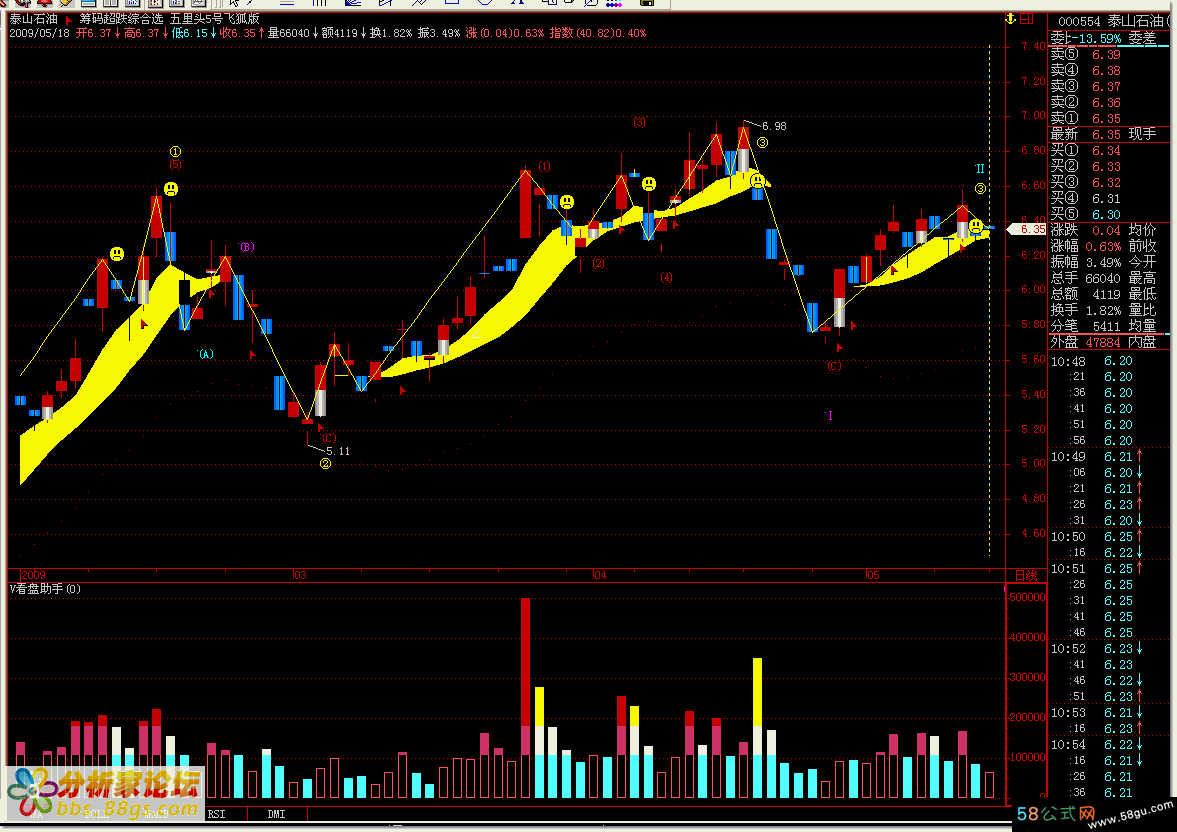Select the 买⑤ 6.30 bid row
This screenshot has width=1177, height=832.
pyautogui.click(x=1109, y=214)
